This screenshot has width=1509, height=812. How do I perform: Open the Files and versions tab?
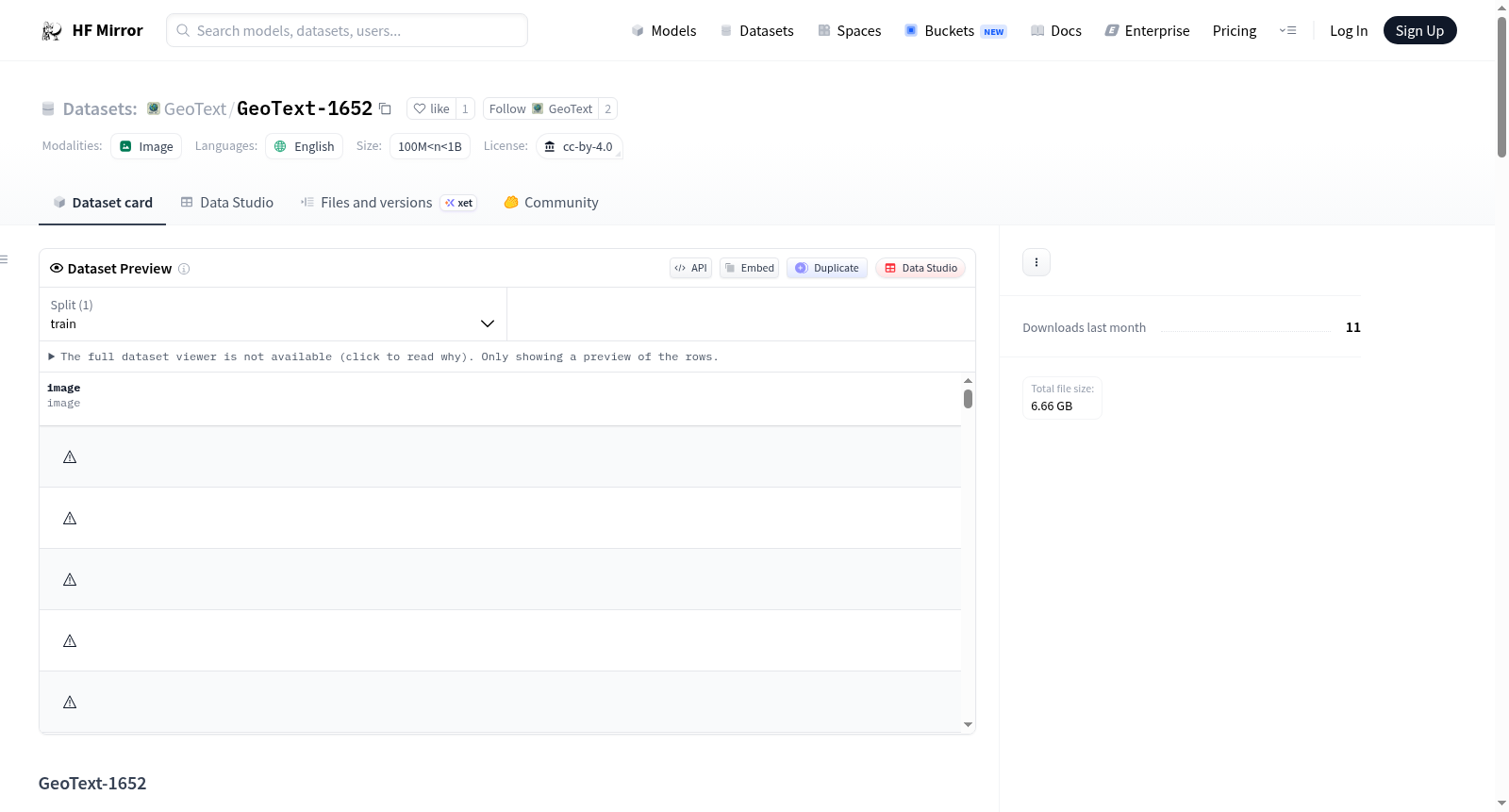tap(389, 203)
